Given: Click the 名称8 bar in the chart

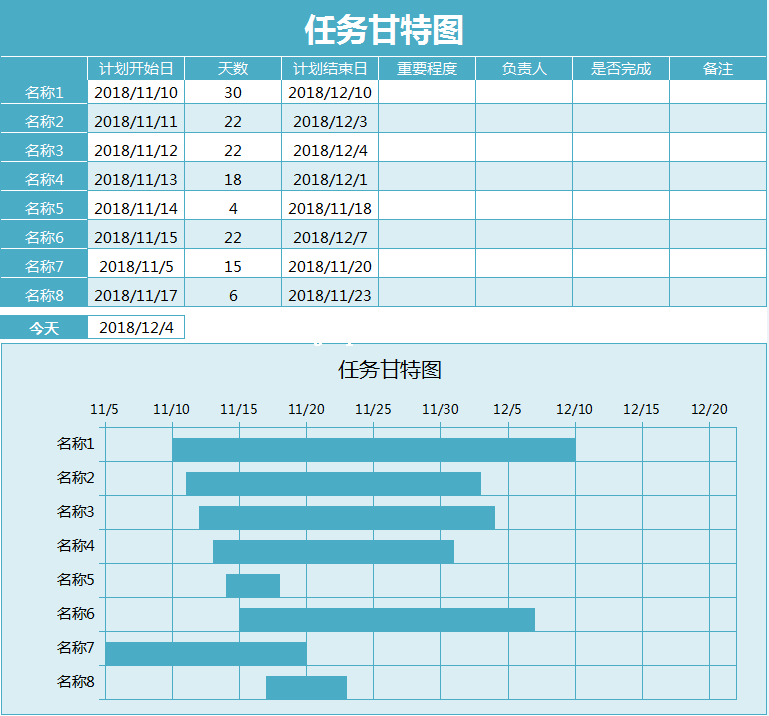Looking at the screenshot, I should pyautogui.click(x=306, y=688).
